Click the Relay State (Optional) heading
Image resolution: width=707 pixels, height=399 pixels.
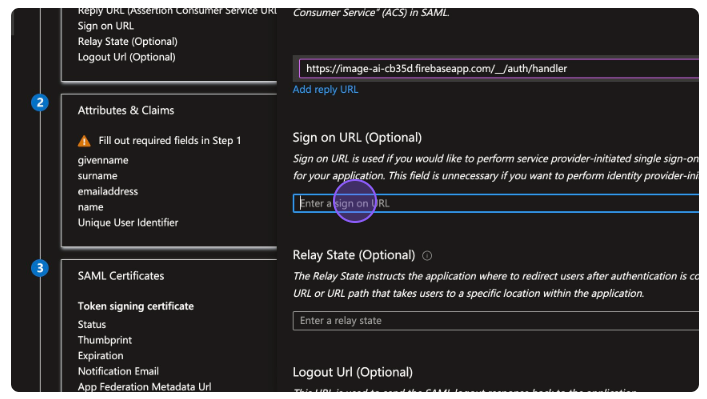(x=354, y=255)
